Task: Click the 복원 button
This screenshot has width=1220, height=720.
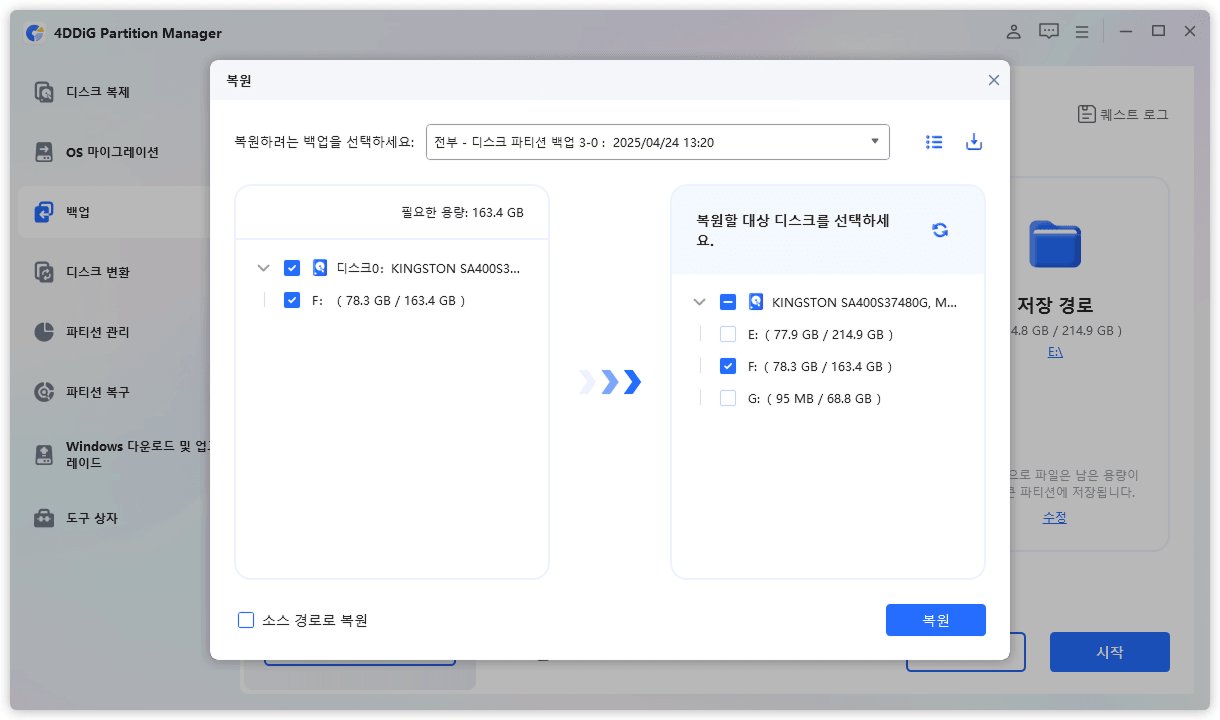Action: click(935, 620)
